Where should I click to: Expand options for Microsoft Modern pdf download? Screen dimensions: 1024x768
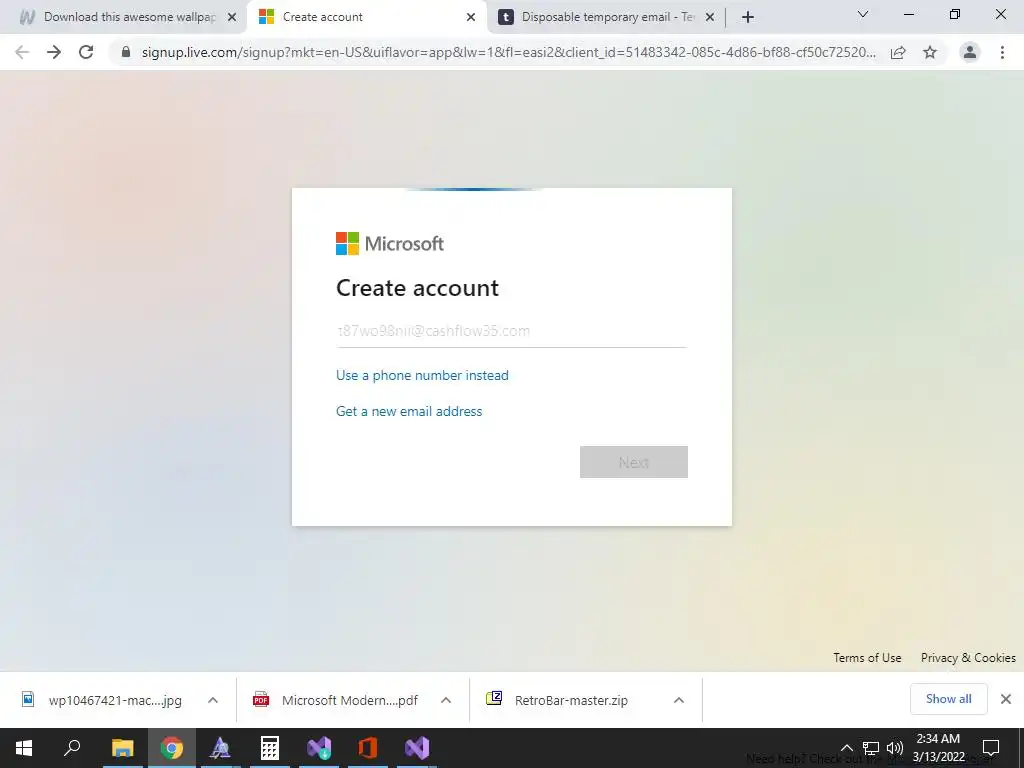click(x=446, y=700)
